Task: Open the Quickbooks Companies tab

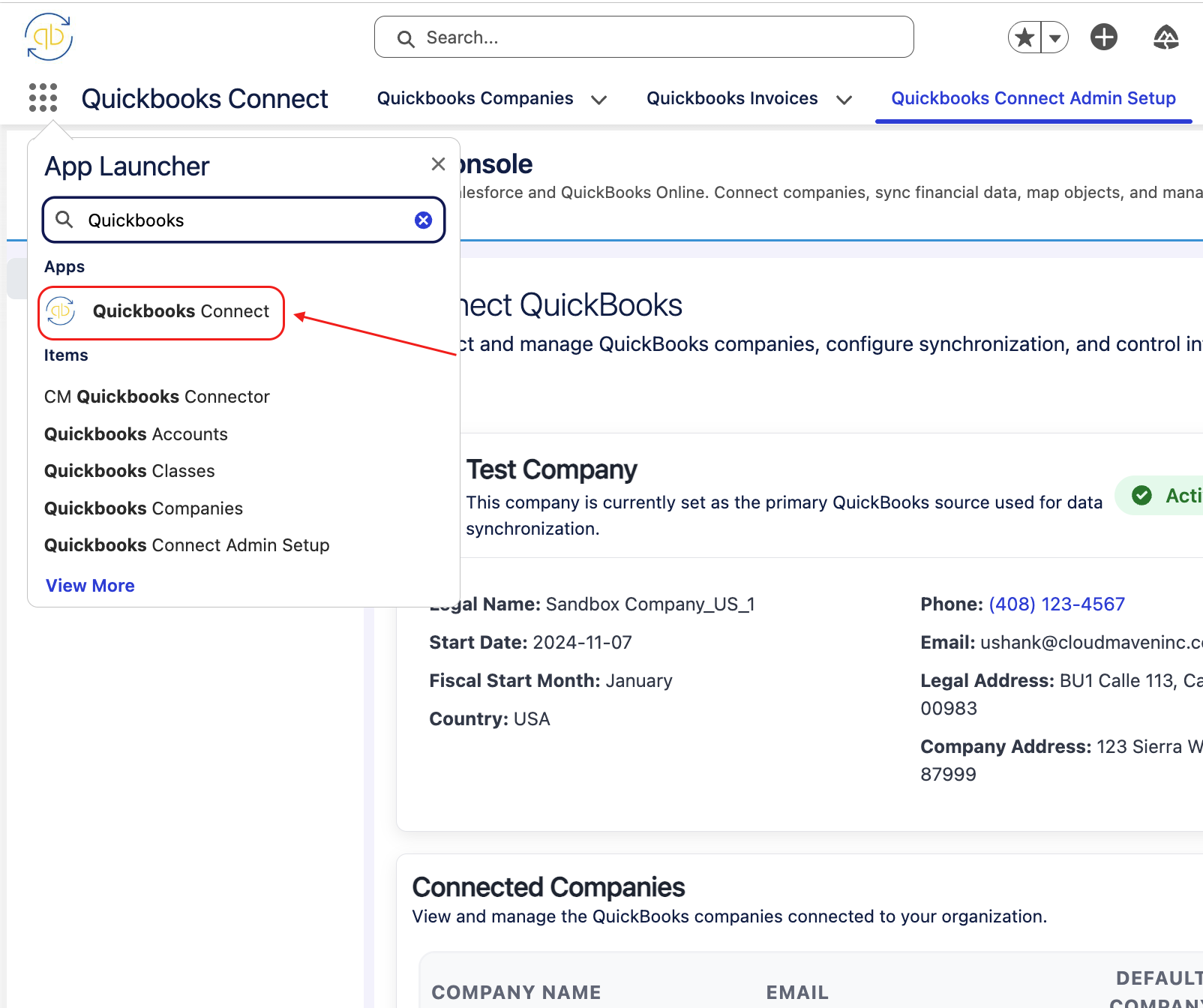Action: tap(475, 98)
